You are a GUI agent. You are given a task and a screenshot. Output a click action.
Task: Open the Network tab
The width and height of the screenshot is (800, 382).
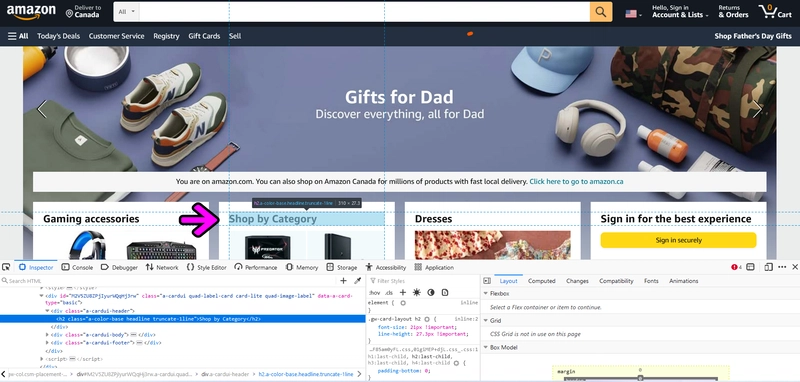click(x=162, y=267)
